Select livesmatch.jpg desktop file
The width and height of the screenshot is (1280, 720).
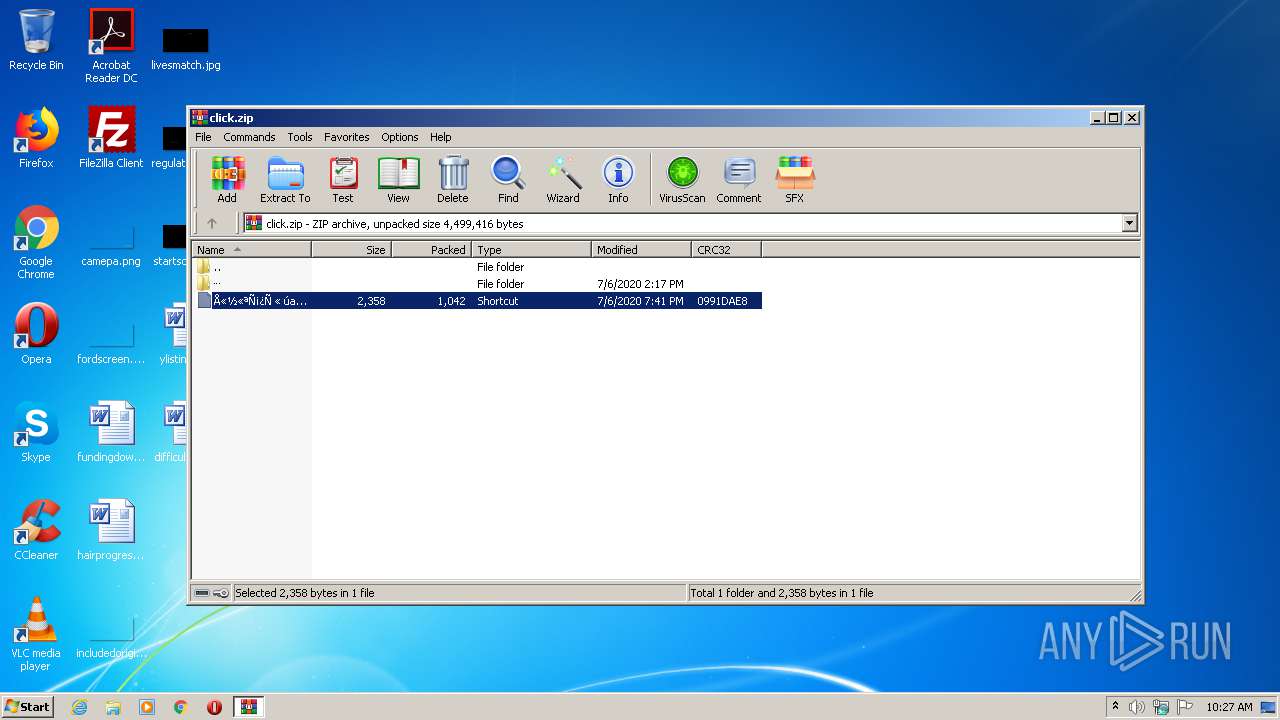click(186, 48)
